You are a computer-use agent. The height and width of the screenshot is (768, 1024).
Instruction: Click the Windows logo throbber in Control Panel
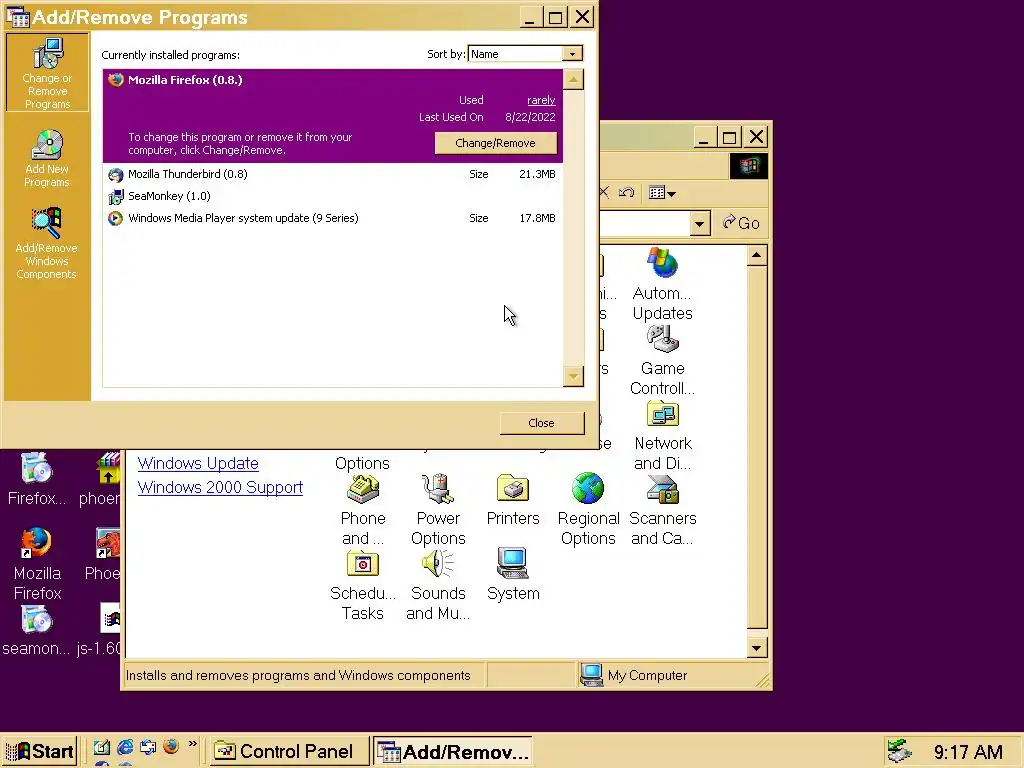748,166
